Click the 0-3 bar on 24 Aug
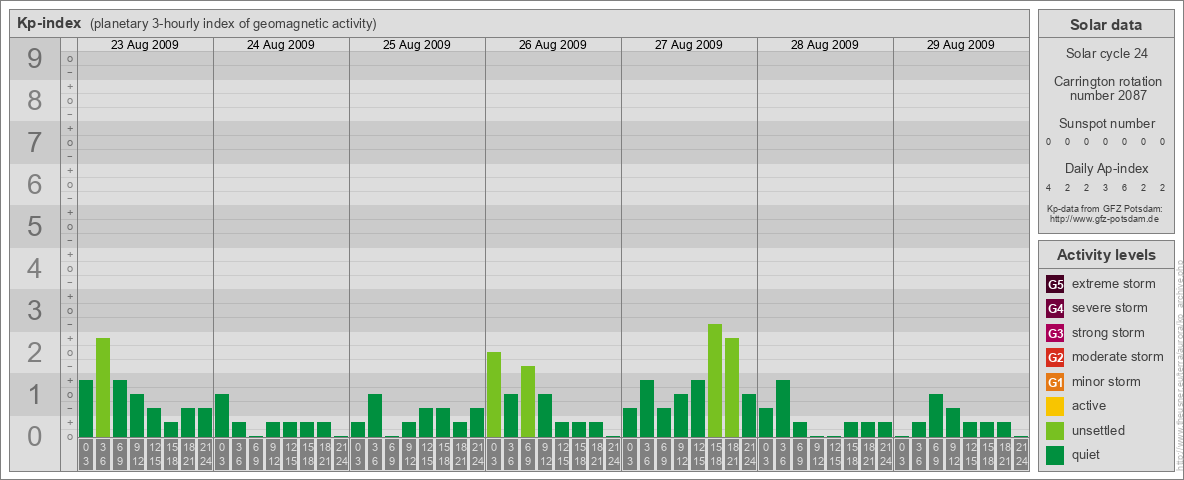 (222, 416)
